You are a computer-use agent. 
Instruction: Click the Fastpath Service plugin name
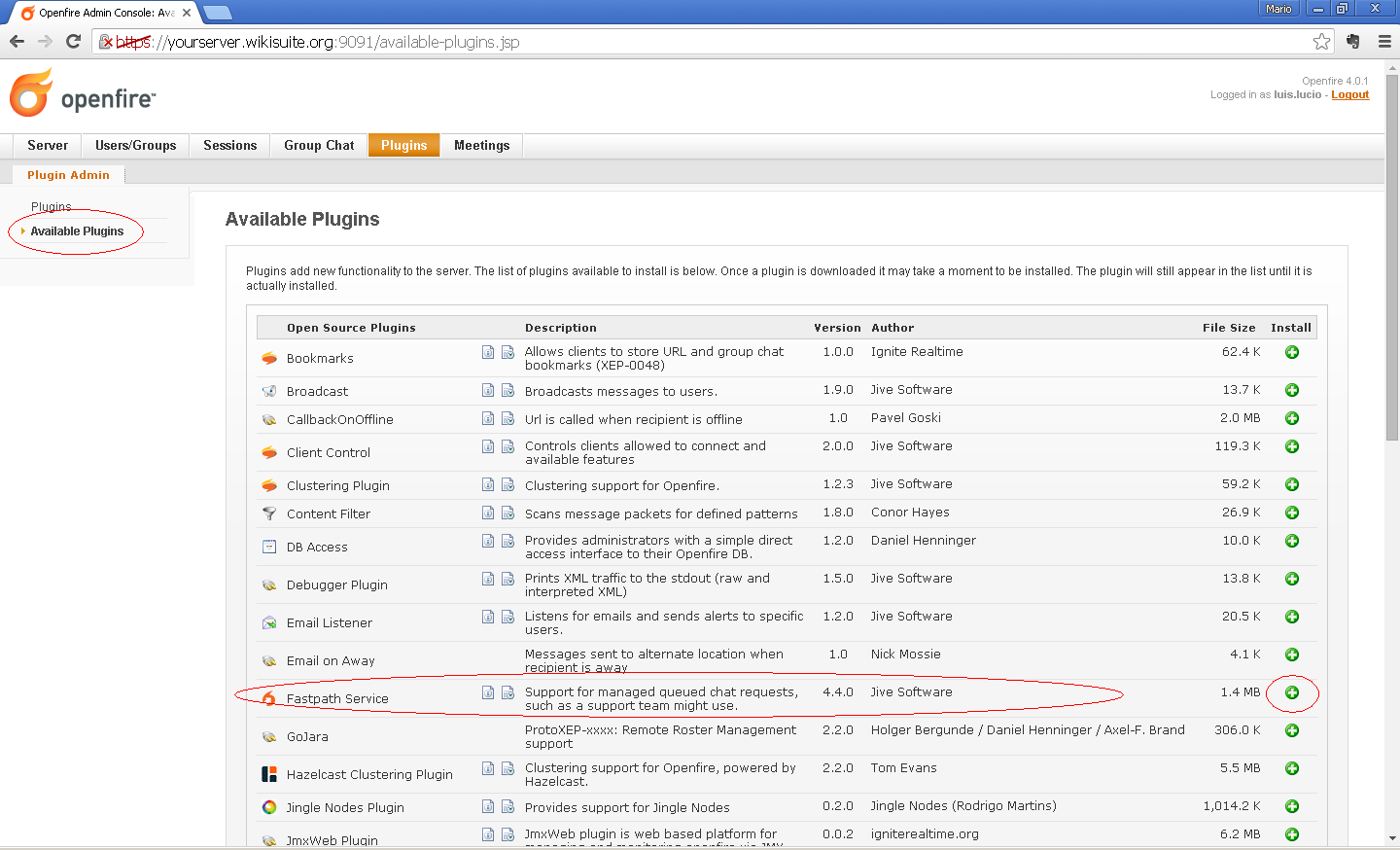(x=337, y=699)
